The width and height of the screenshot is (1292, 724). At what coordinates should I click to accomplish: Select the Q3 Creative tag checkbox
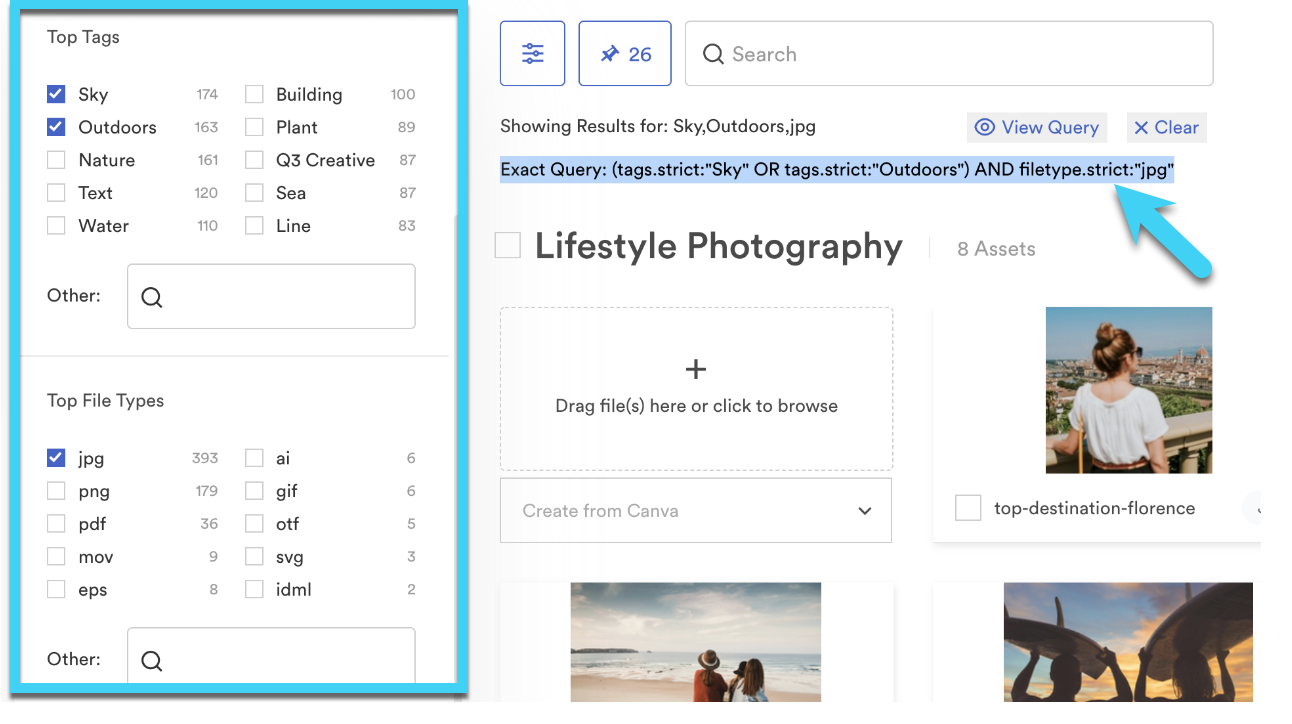[254, 160]
